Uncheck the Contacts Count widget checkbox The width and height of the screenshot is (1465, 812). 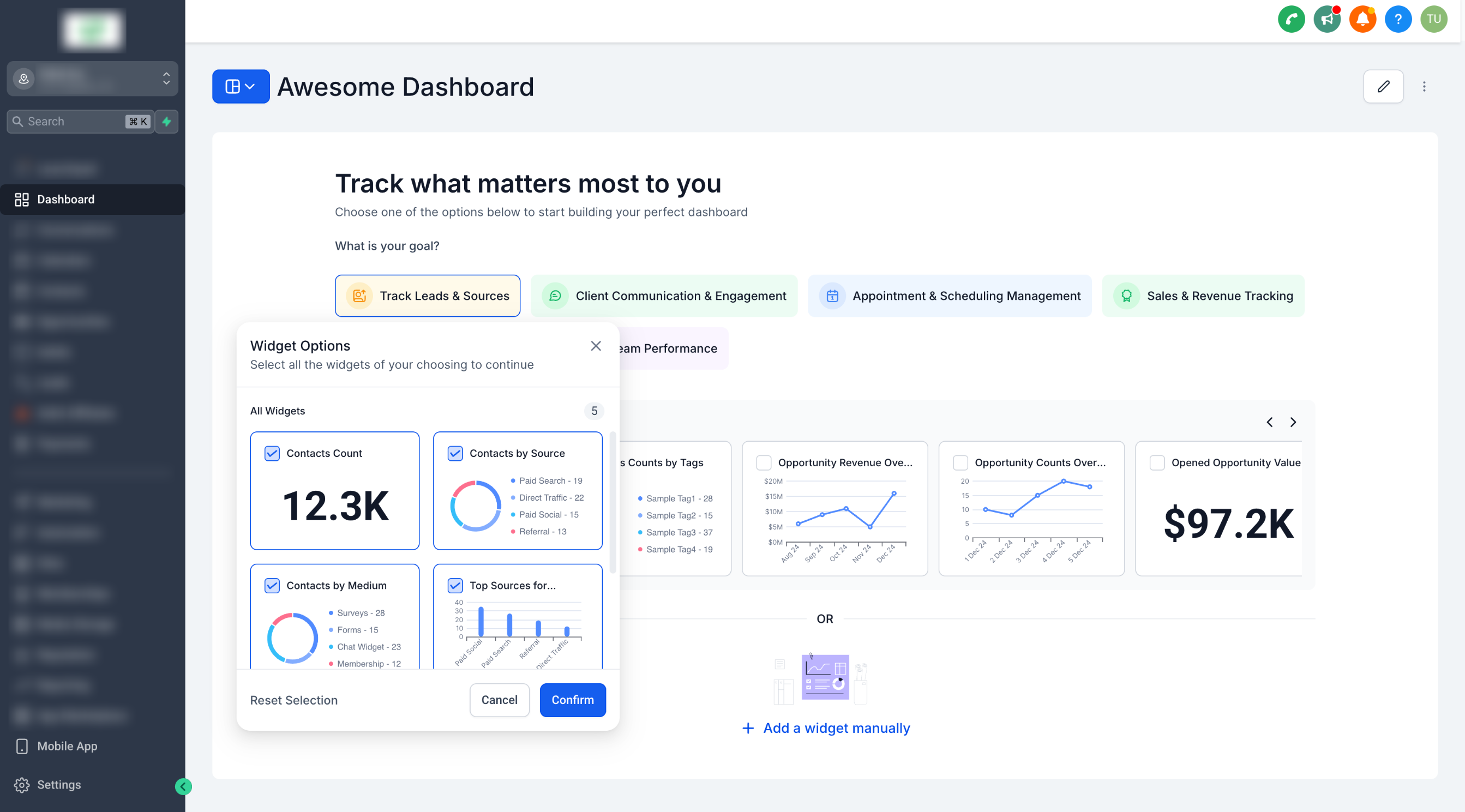click(272, 453)
